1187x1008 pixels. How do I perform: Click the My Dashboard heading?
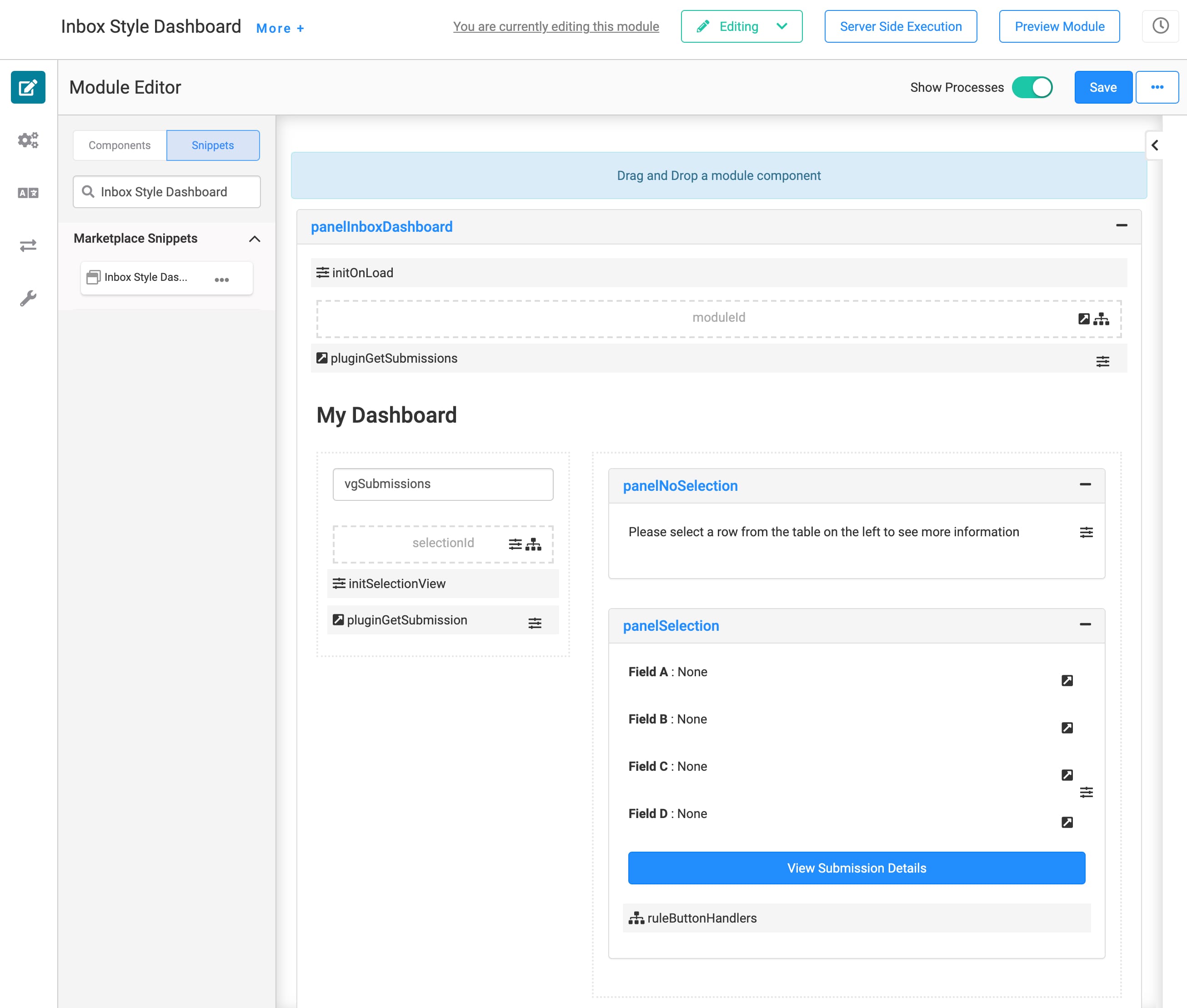(386, 415)
